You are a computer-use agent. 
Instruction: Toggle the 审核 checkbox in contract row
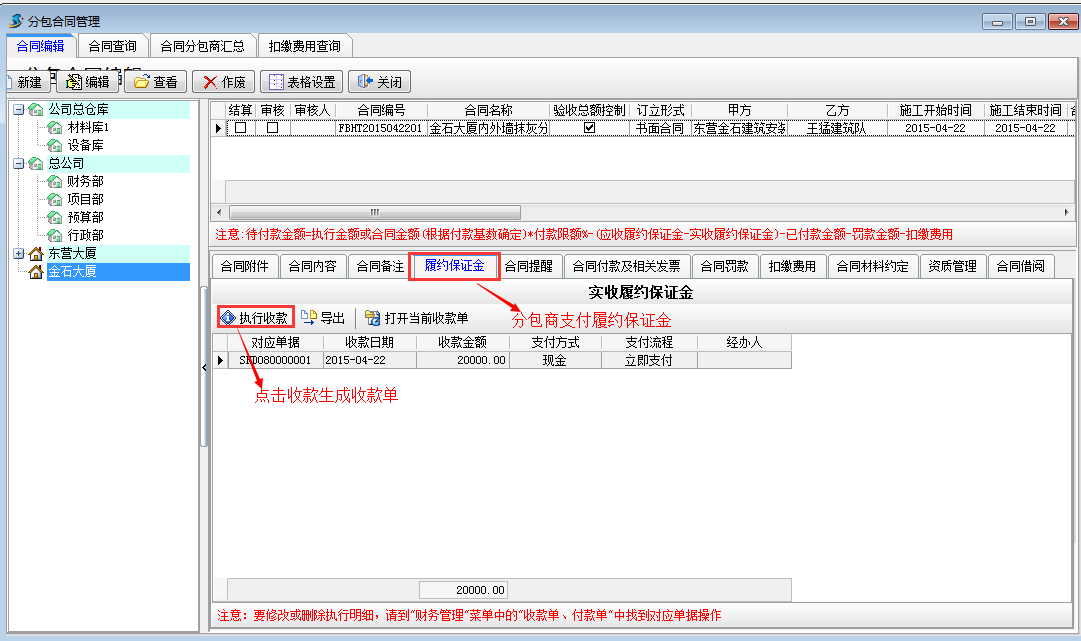coord(272,128)
